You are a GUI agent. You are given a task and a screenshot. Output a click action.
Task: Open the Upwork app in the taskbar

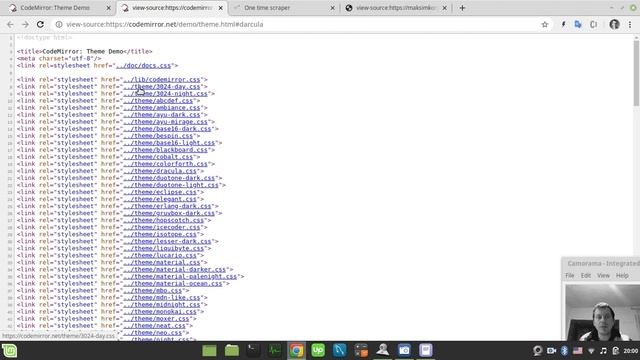(x=318, y=351)
